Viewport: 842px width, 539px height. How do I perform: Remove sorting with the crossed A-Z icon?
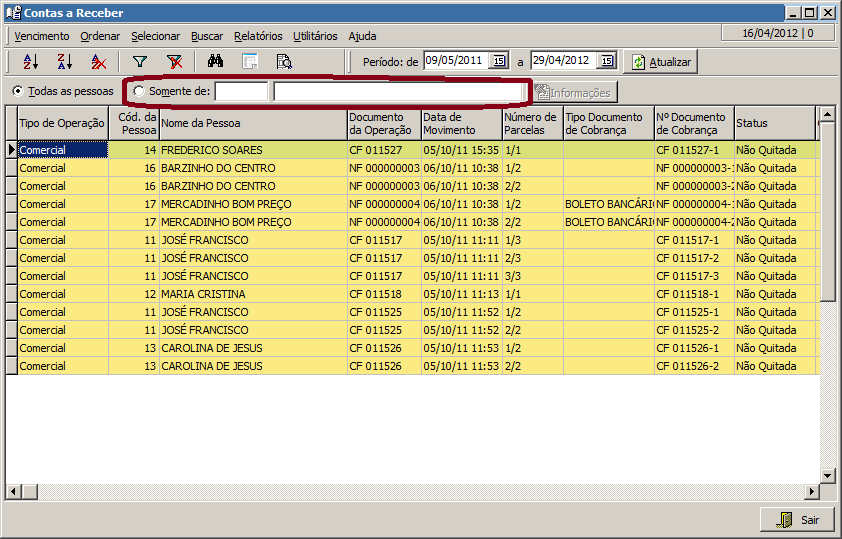[98, 62]
